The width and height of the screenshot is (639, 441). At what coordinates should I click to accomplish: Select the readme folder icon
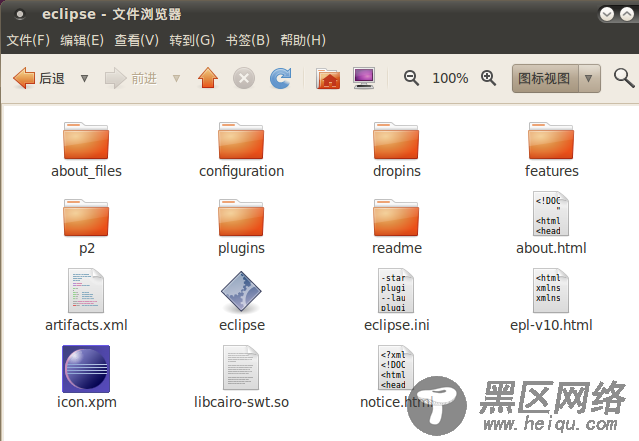(396, 218)
